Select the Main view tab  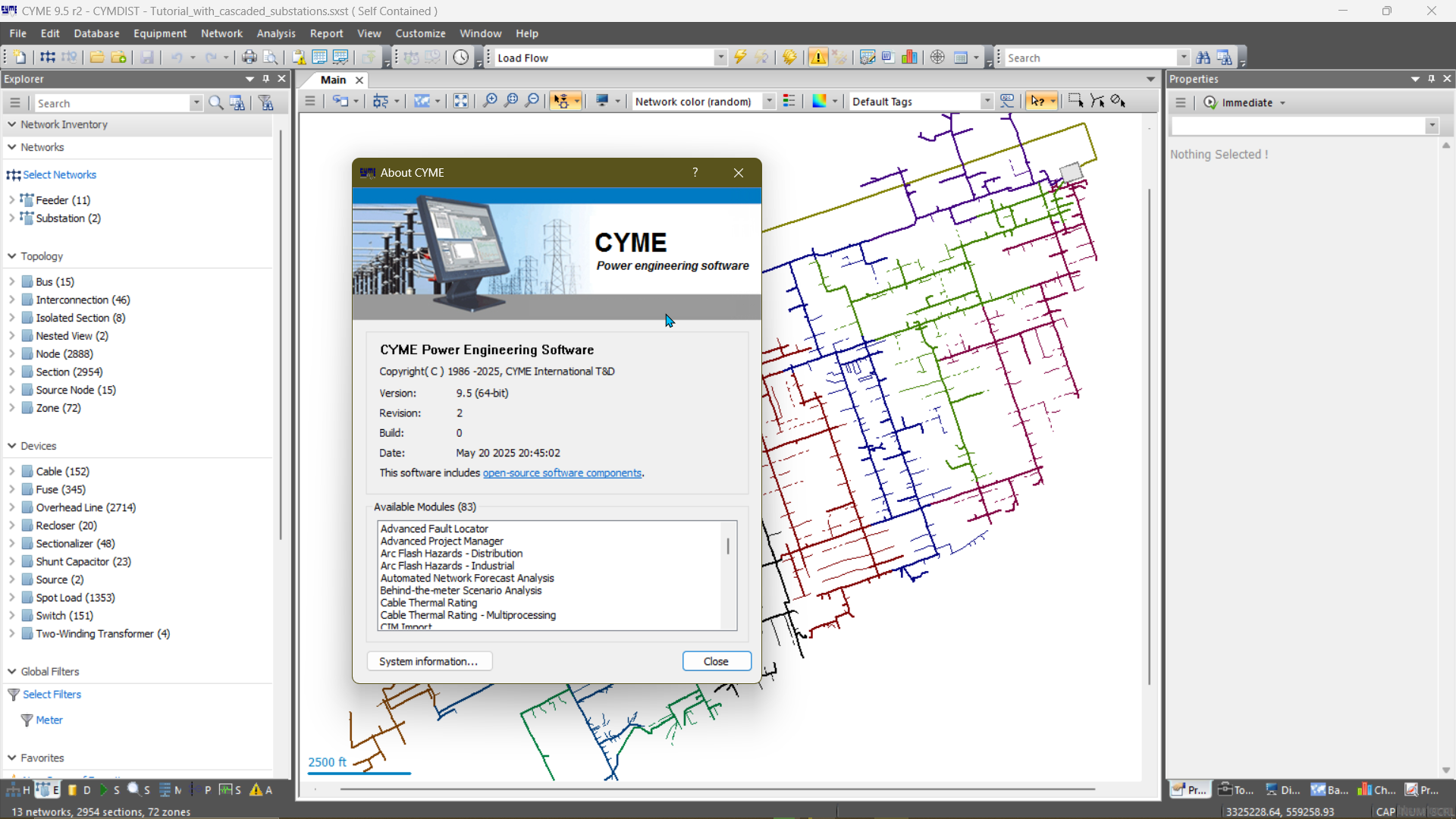pyautogui.click(x=333, y=80)
